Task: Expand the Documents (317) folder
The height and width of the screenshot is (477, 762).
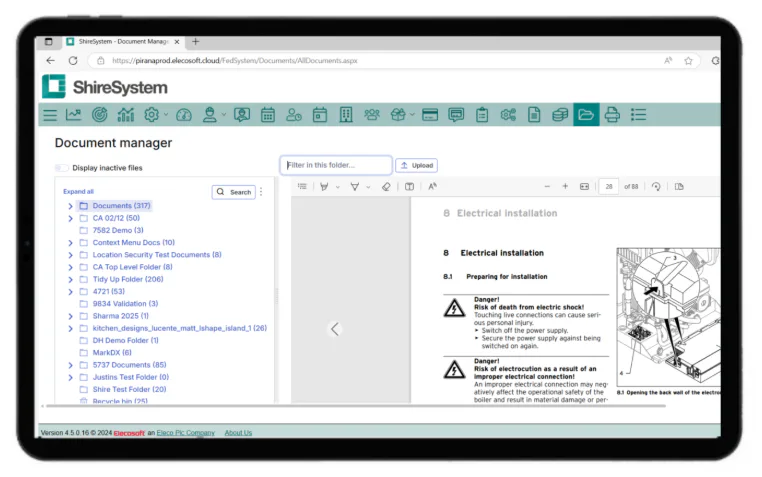Action: tap(70, 206)
